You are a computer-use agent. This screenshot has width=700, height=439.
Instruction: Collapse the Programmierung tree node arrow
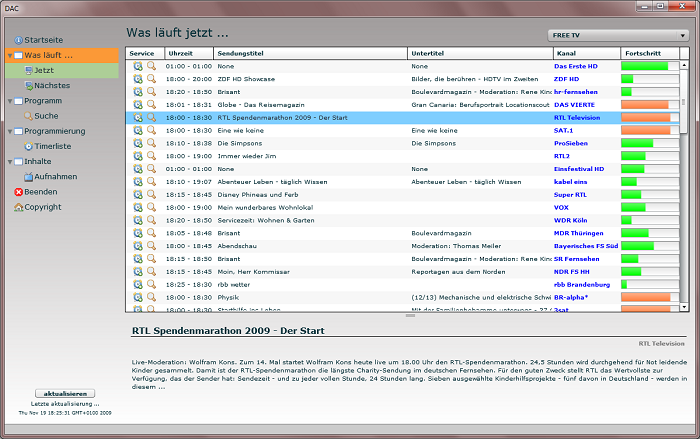tap(10, 132)
